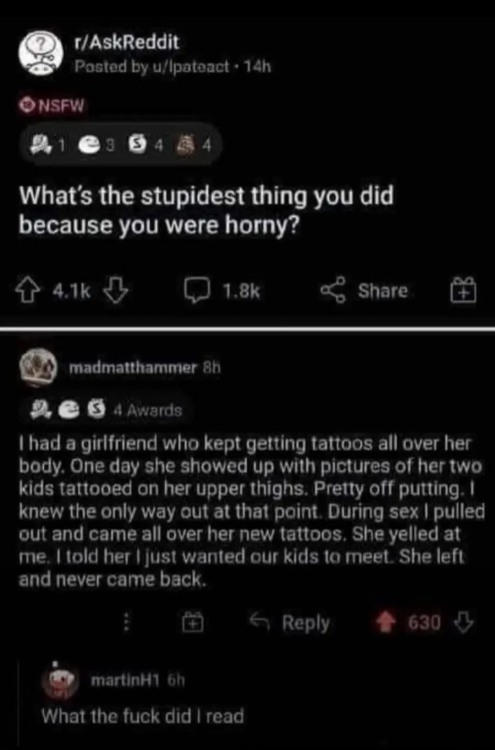Open the r/AskReddit subreddit link
This screenshot has width=495, height=750.
tap(127, 43)
